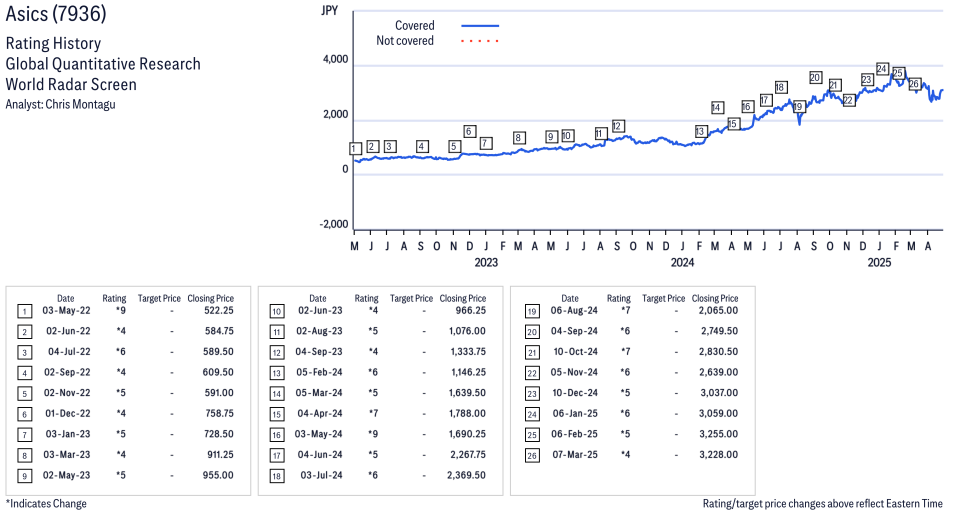The width and height of the screenshot is (954, 510).
Task: Click the 04-Sep-23 date cell
Action: pyautogui.click(x=319, y=352)
